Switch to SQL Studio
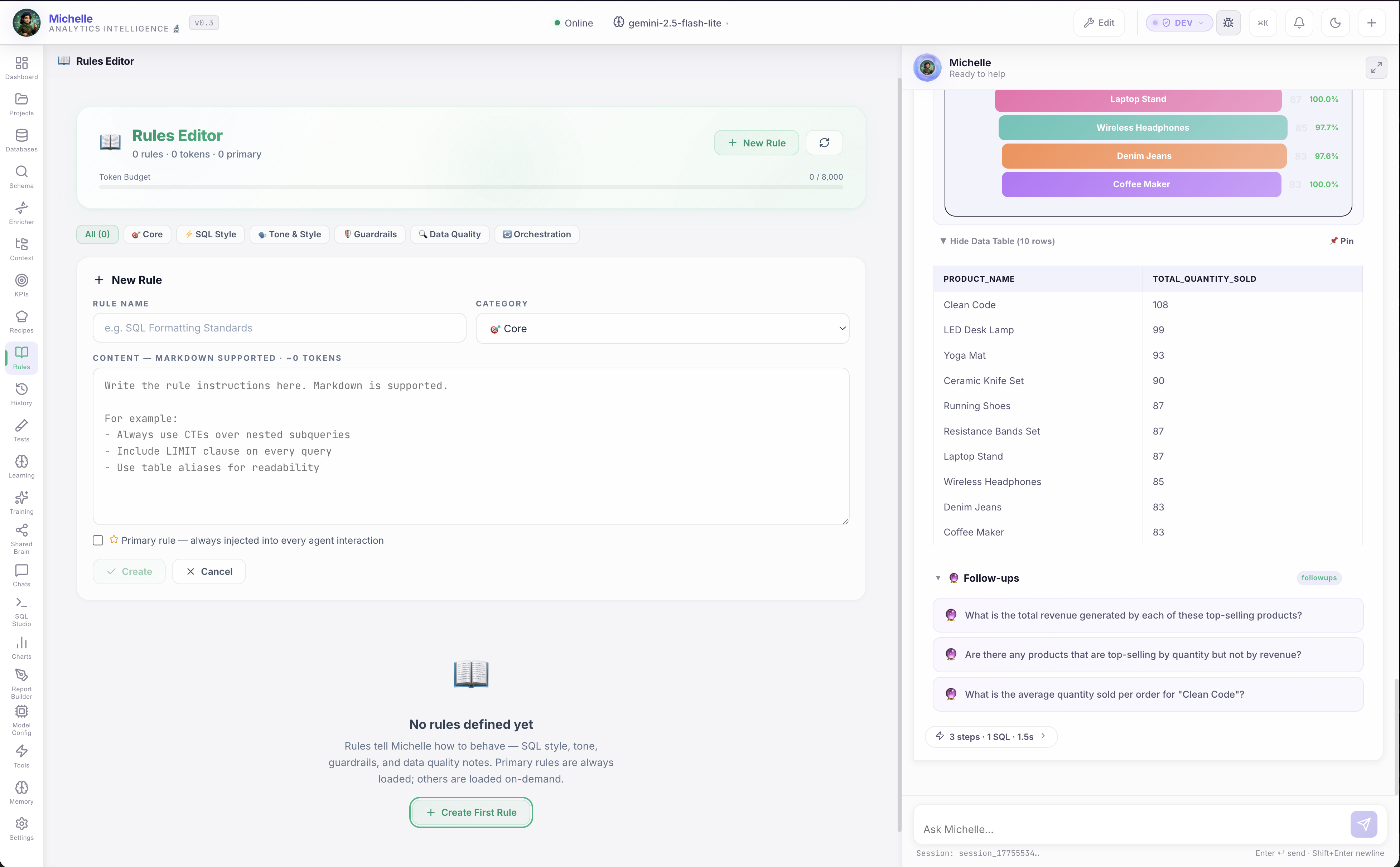 tap(21, 608)
